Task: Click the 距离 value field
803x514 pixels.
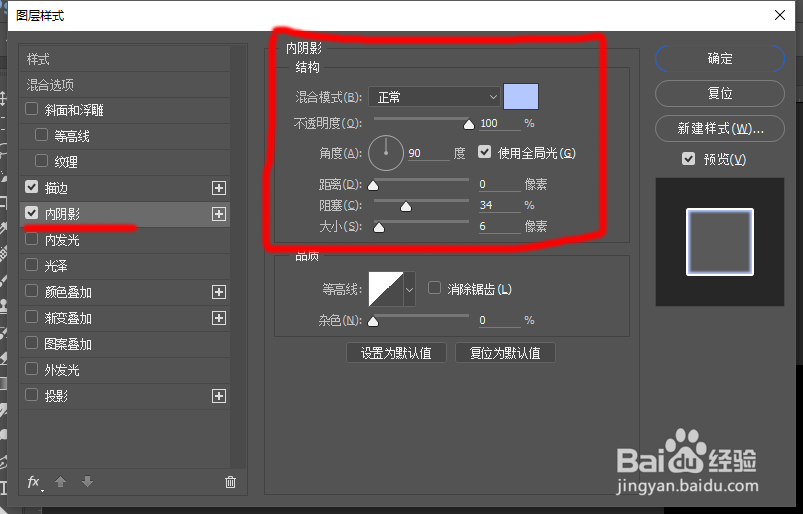Action: 499,184
